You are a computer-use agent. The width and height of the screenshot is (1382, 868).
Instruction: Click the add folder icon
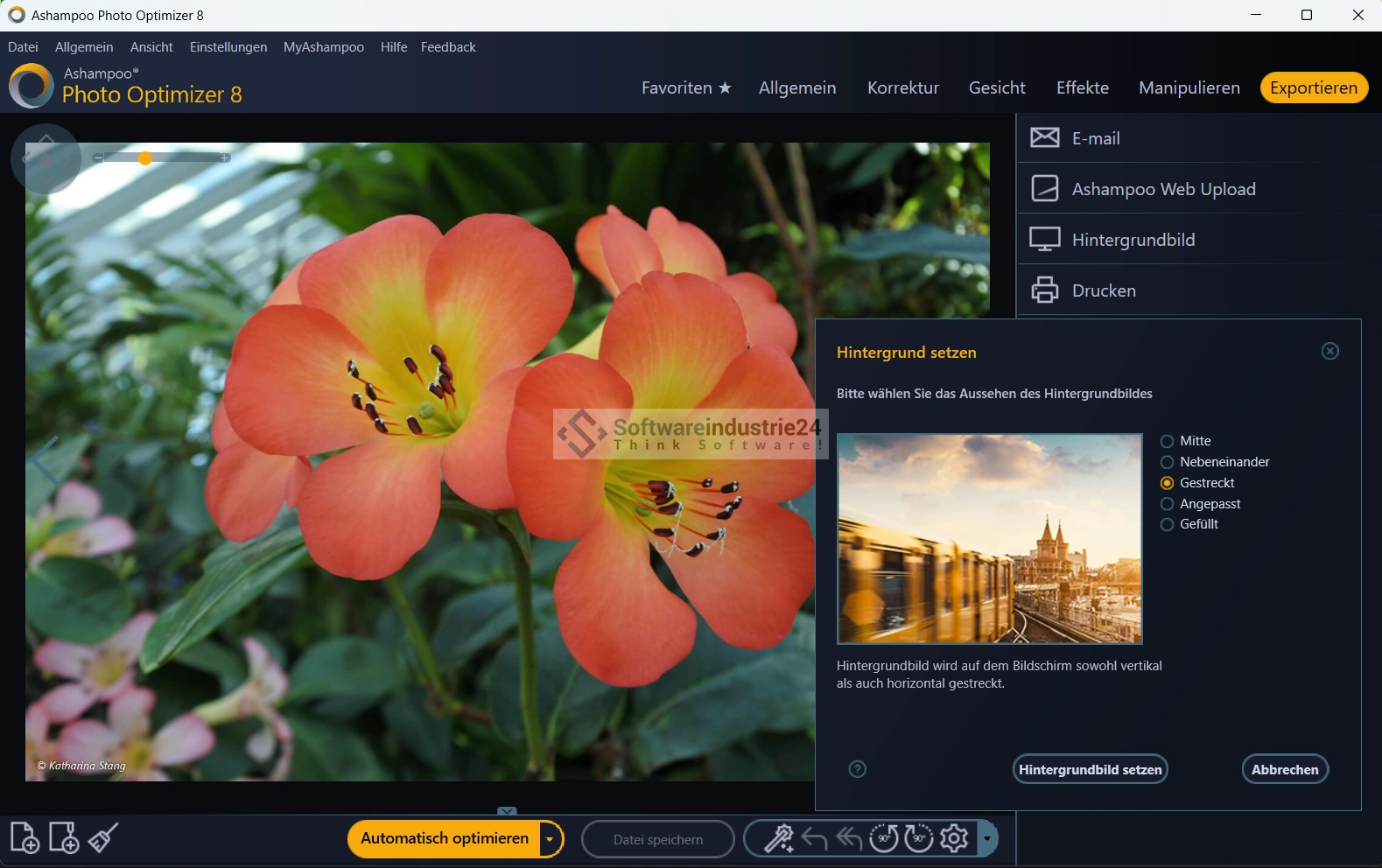pyautogui.click(x=64, y=838)
